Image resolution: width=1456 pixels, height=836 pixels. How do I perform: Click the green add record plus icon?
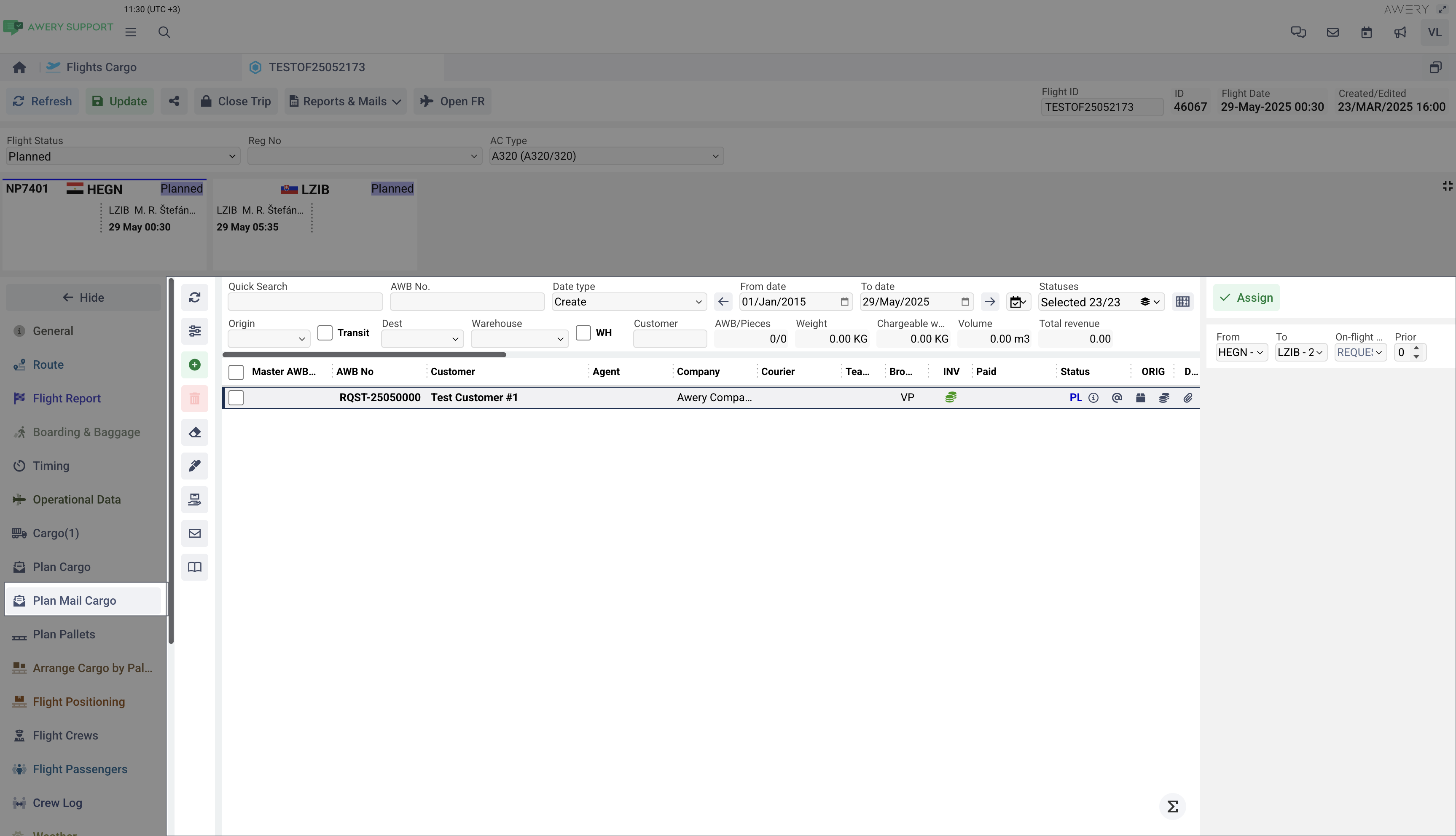tap(195, 364)
